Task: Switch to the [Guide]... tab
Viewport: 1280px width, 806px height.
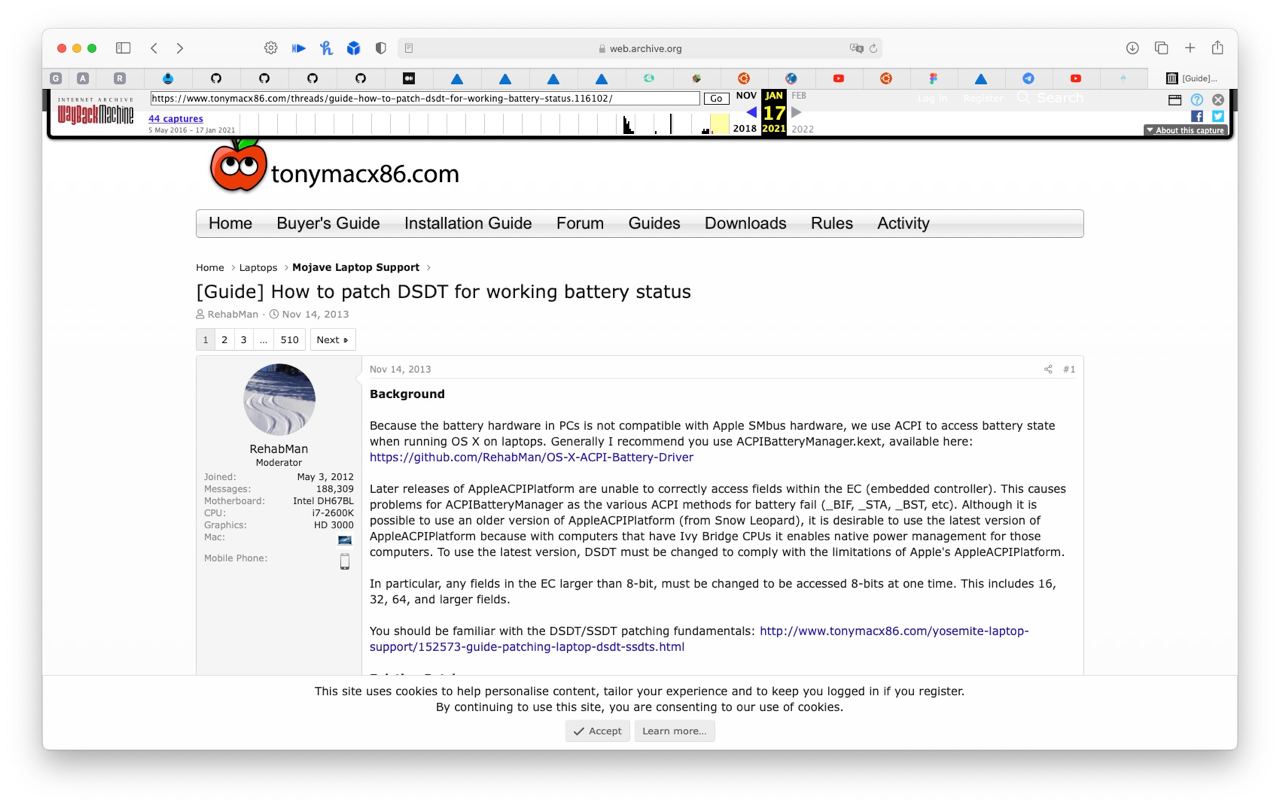Action: point(1191,78)
